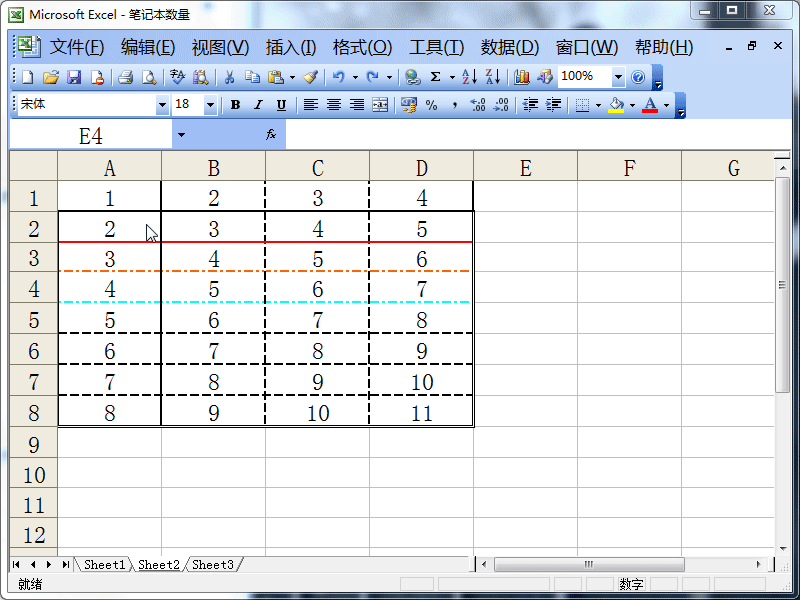Expand AutoSum functions arrow
800x600 pixels.
click(x=452, y=78)
